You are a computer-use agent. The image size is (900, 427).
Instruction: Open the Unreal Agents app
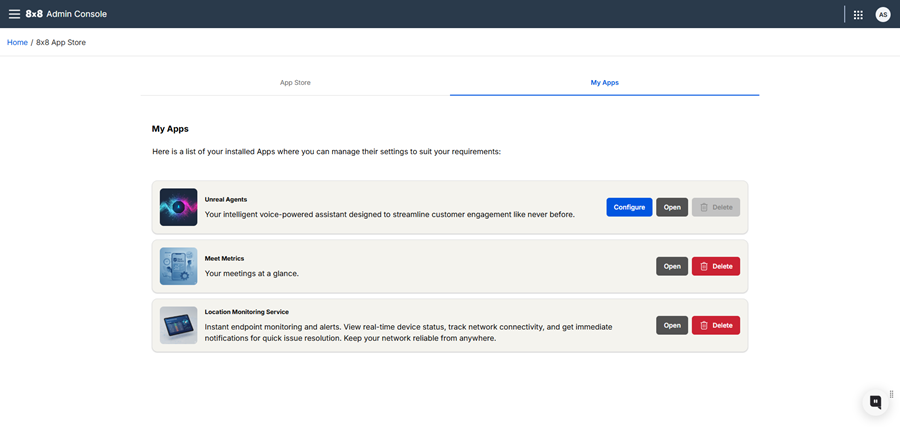click(672, 207)
